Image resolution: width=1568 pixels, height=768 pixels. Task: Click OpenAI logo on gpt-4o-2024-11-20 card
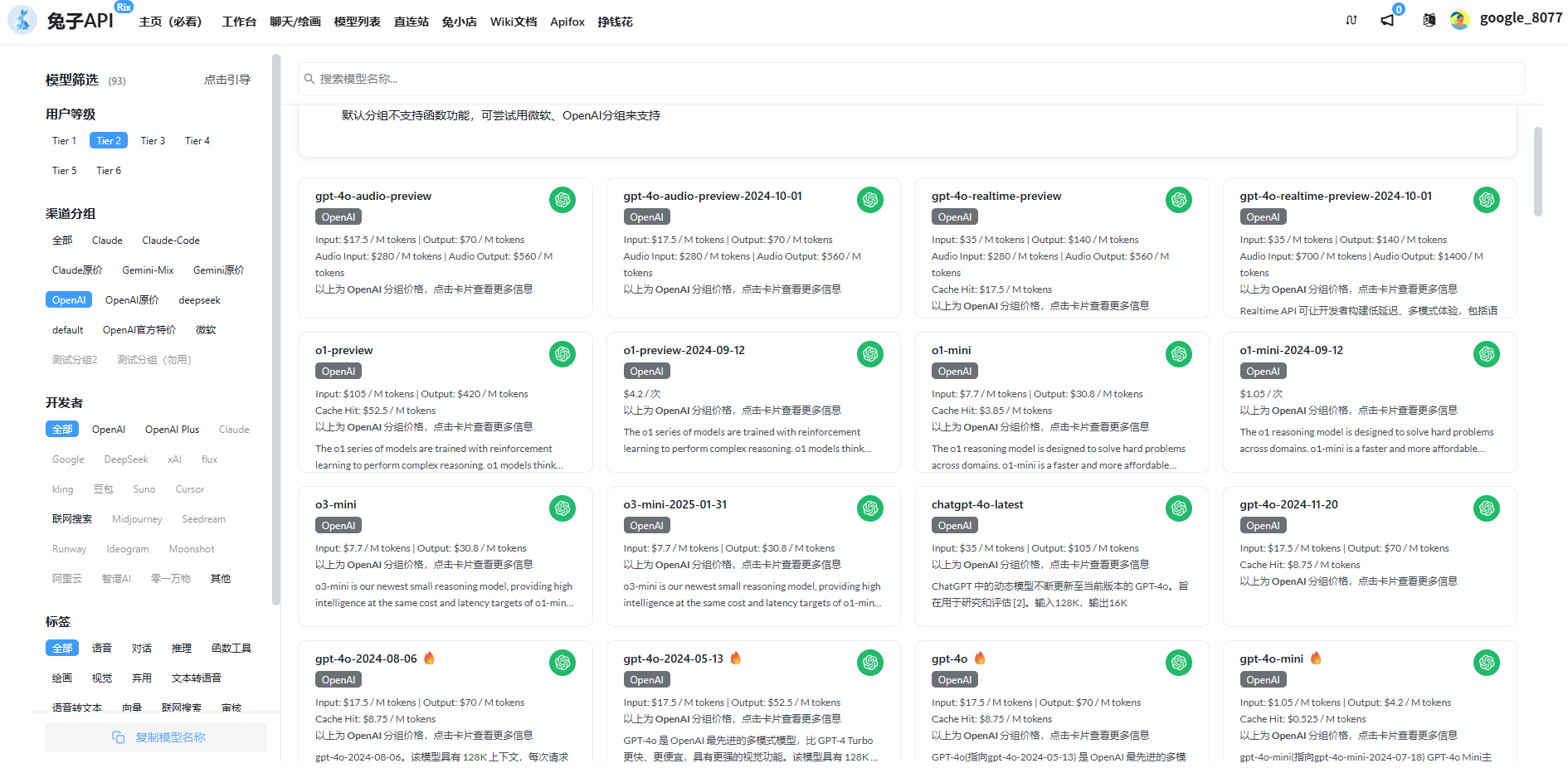click(x=1487, y=508)
